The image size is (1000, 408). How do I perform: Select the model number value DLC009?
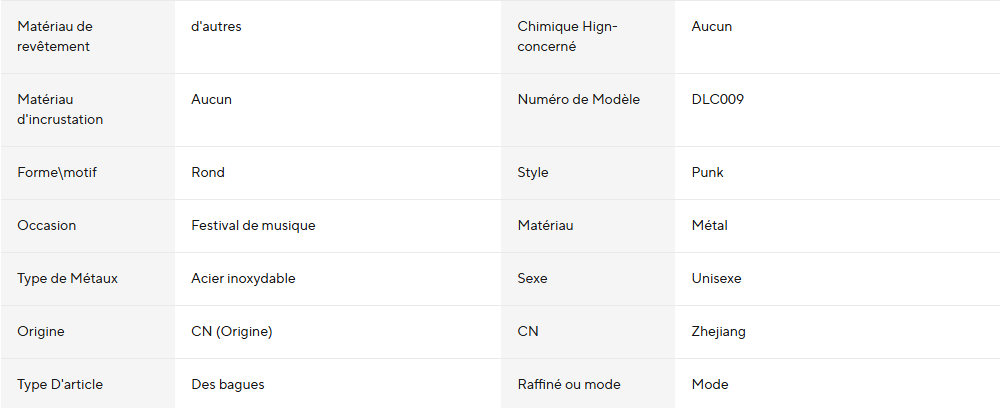(x=717, y=100)
